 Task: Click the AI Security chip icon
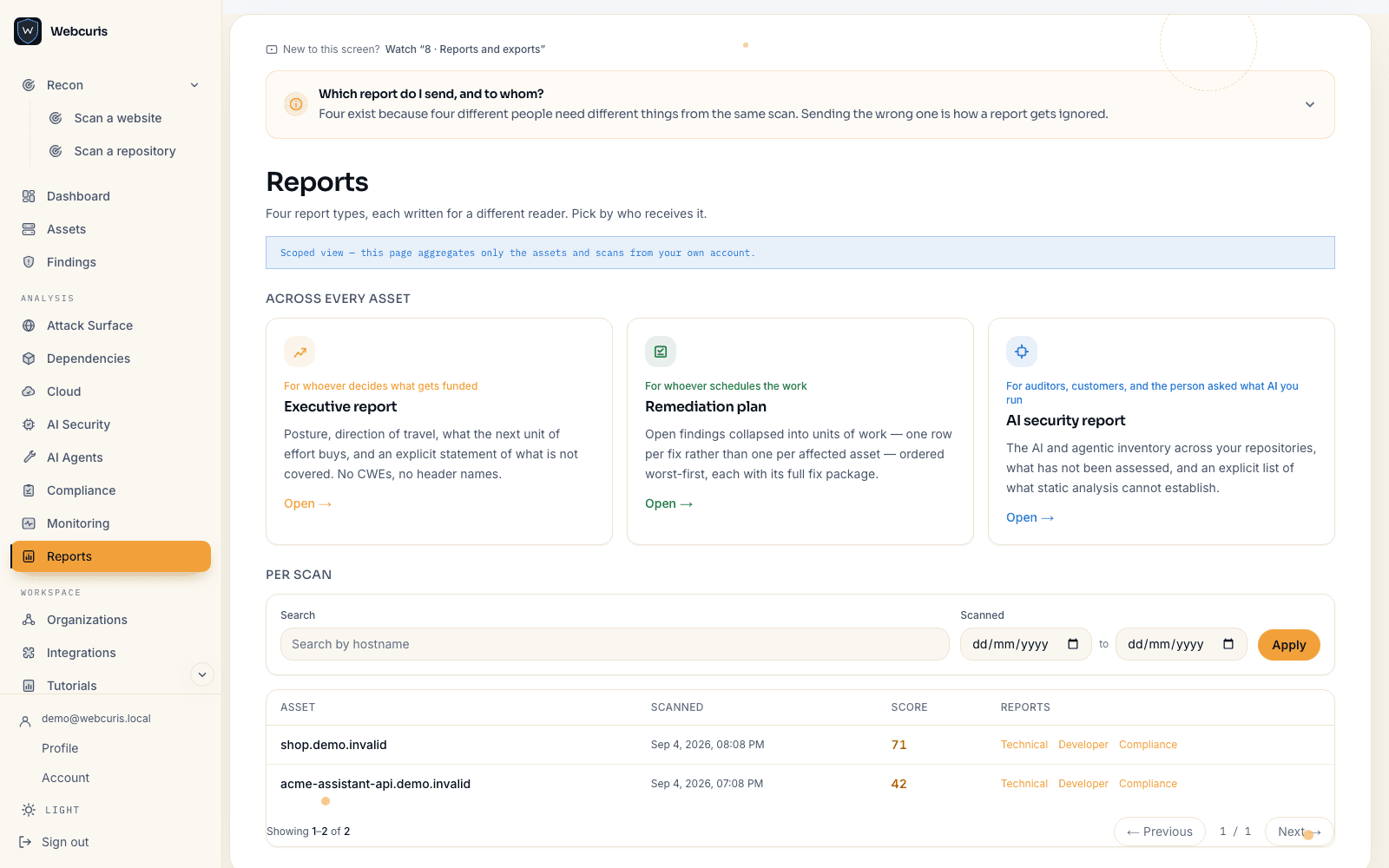(x=29, y=424)
